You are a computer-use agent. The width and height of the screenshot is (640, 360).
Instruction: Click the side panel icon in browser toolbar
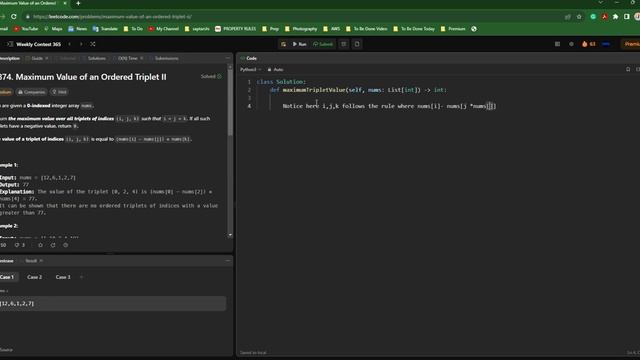point(627,17)
